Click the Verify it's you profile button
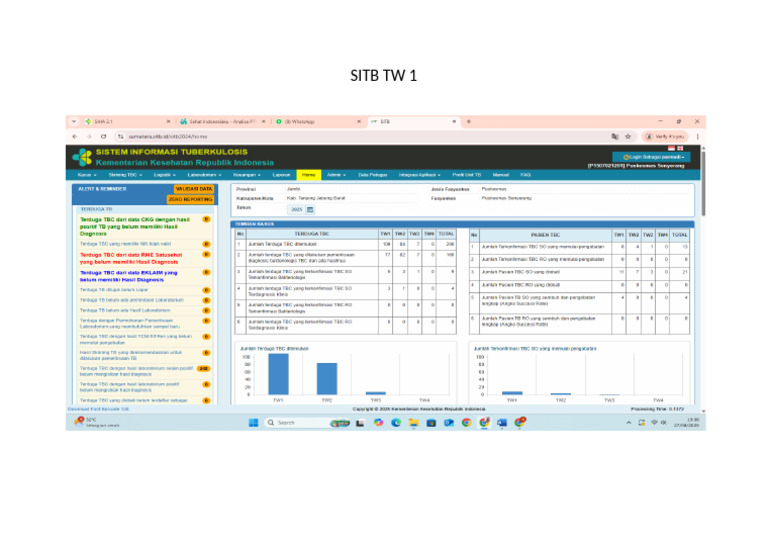Screen dimensions: 768x543 tap(666, 137)
